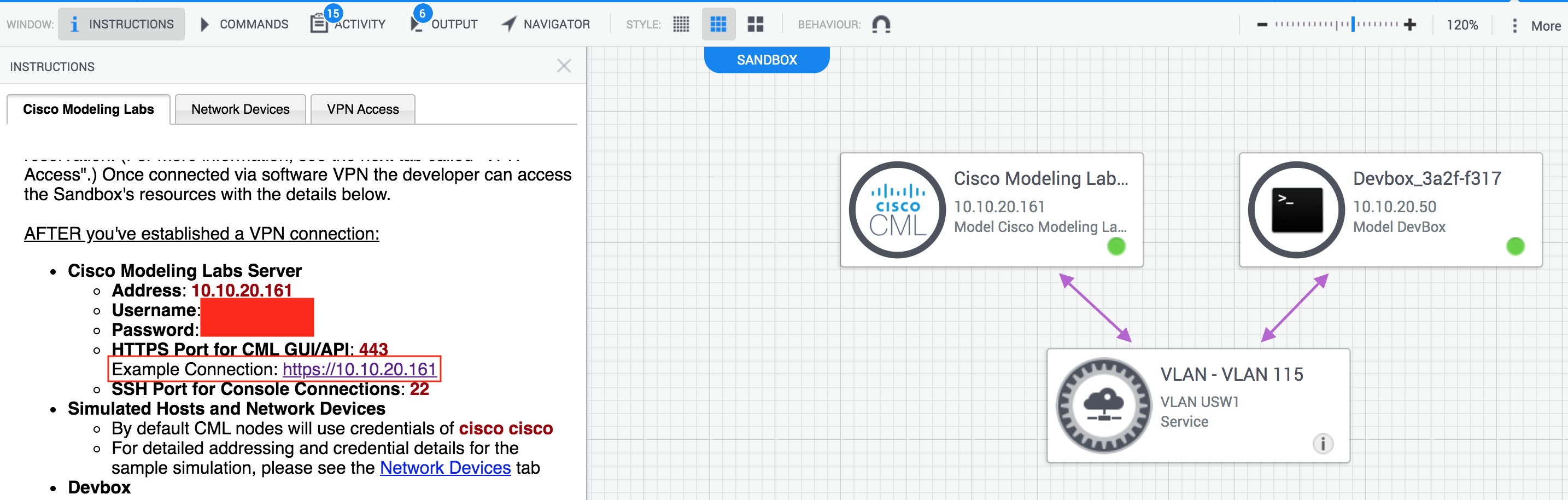Click the Commands play triangle icon
This screenshot has height=500, width=1568.
tap(204, 25)
